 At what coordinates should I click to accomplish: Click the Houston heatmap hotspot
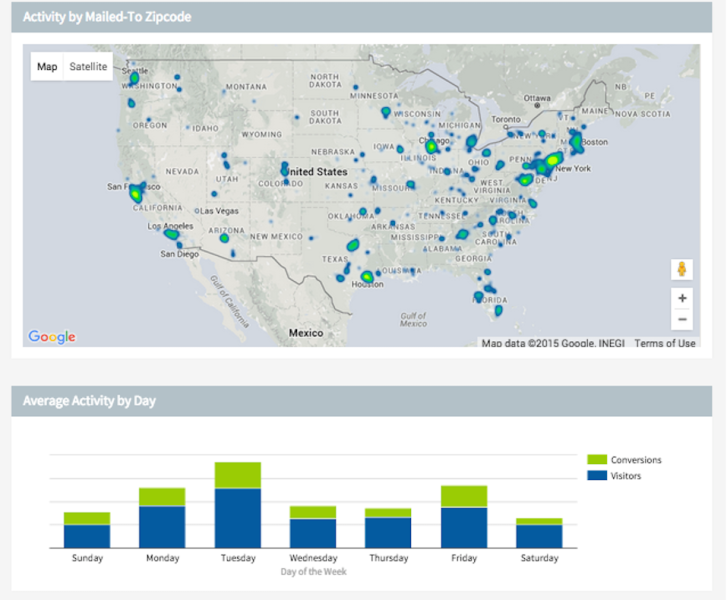pos(367,277)
